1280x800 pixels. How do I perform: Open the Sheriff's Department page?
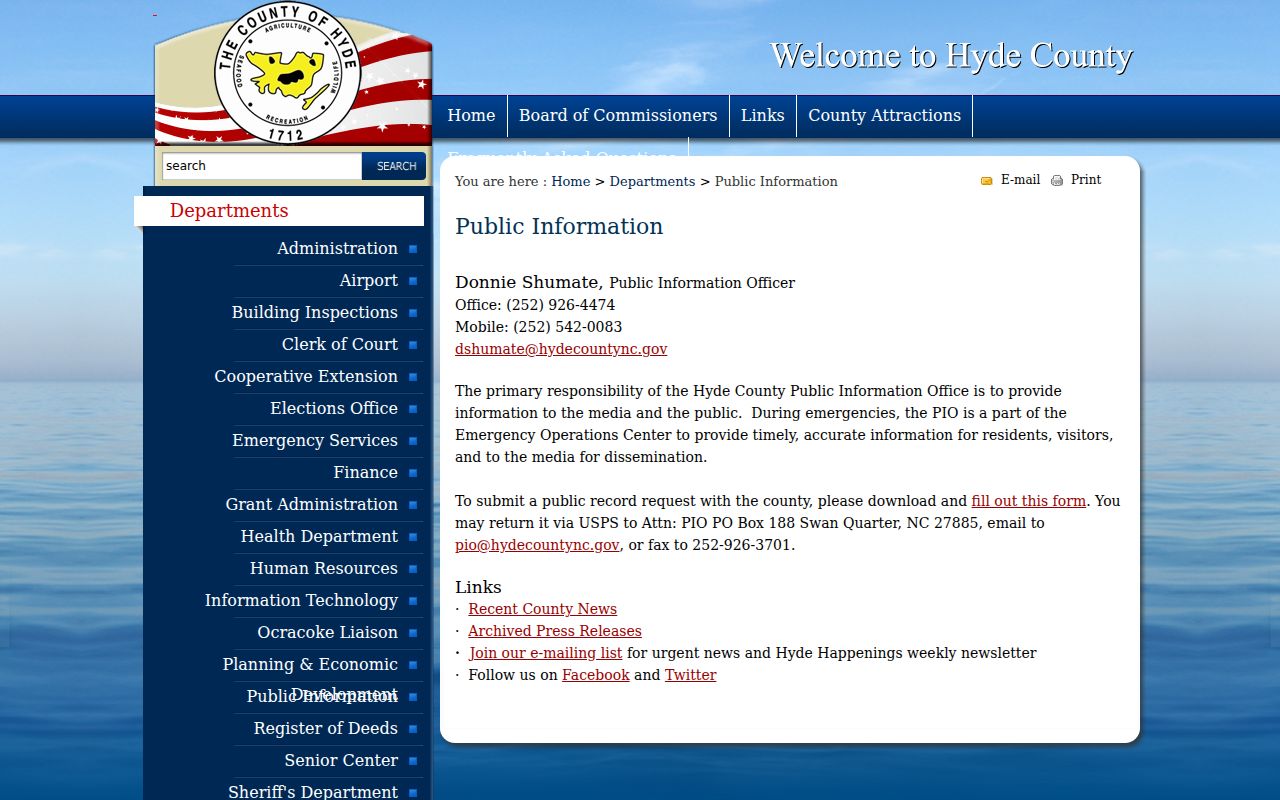313,791
